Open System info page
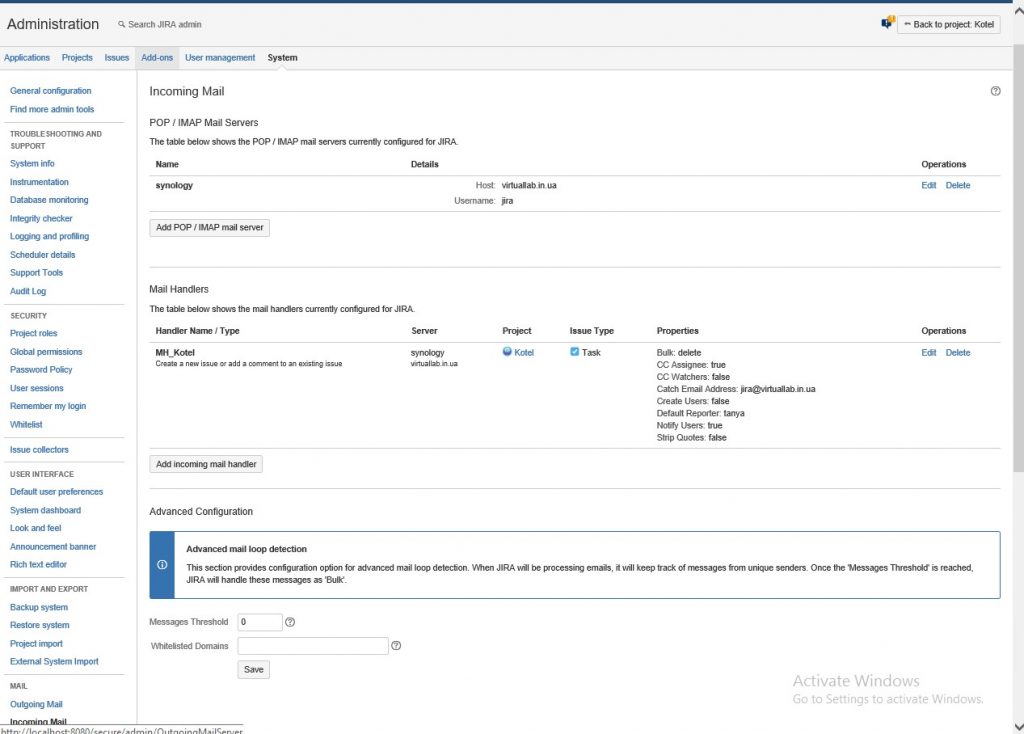1024x734 pixels. 32,163
